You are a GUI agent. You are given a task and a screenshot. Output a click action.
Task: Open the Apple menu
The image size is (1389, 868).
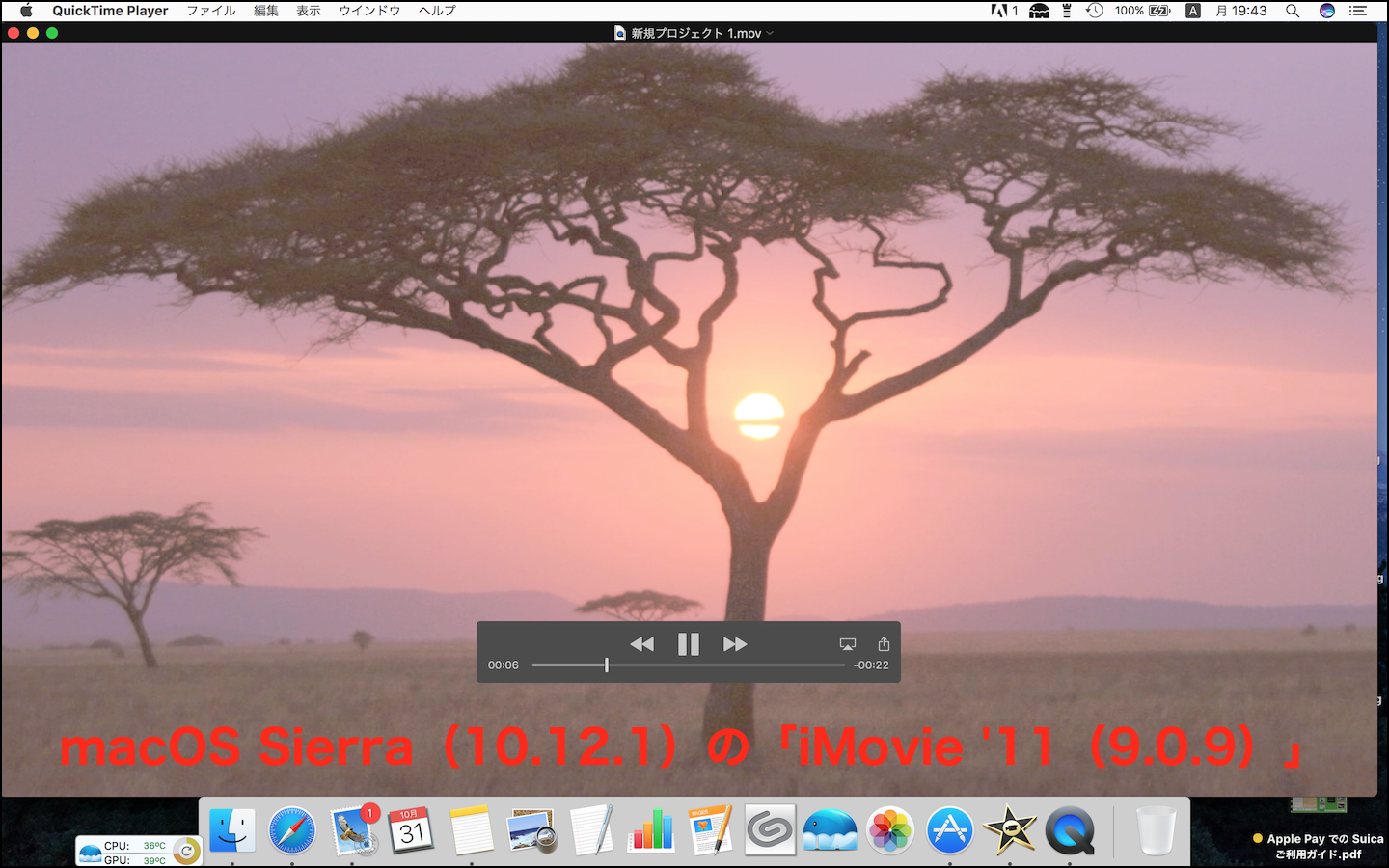pyautogui.click(x=26, y=11)
